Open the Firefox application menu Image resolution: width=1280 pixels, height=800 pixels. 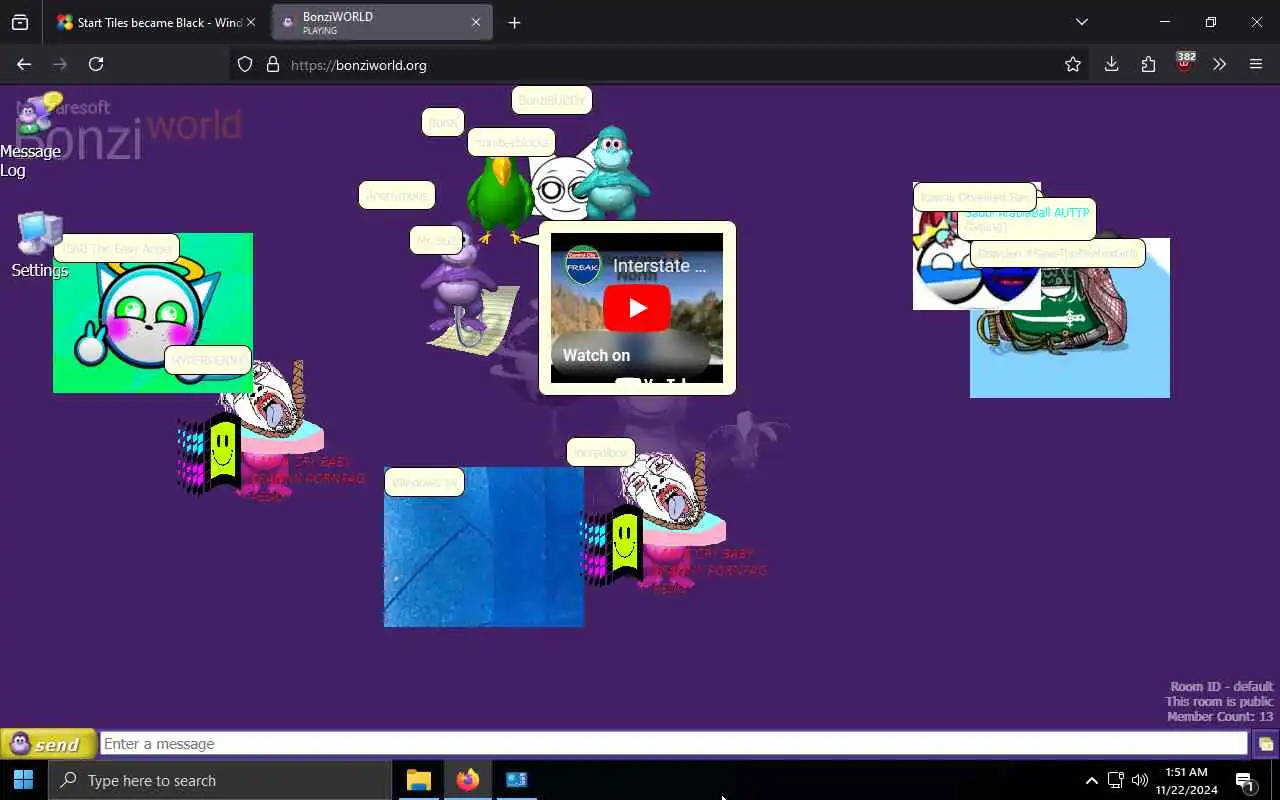1256,64
